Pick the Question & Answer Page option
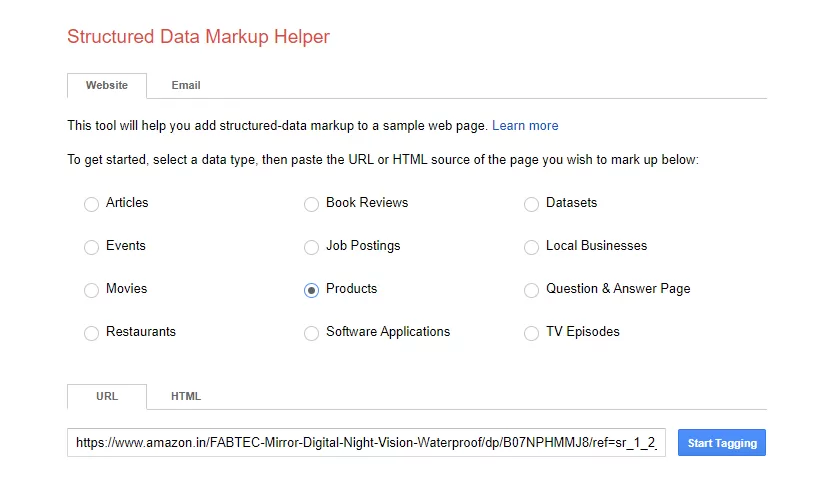Viewport: 823px width, 496px height. click(532, 290)
